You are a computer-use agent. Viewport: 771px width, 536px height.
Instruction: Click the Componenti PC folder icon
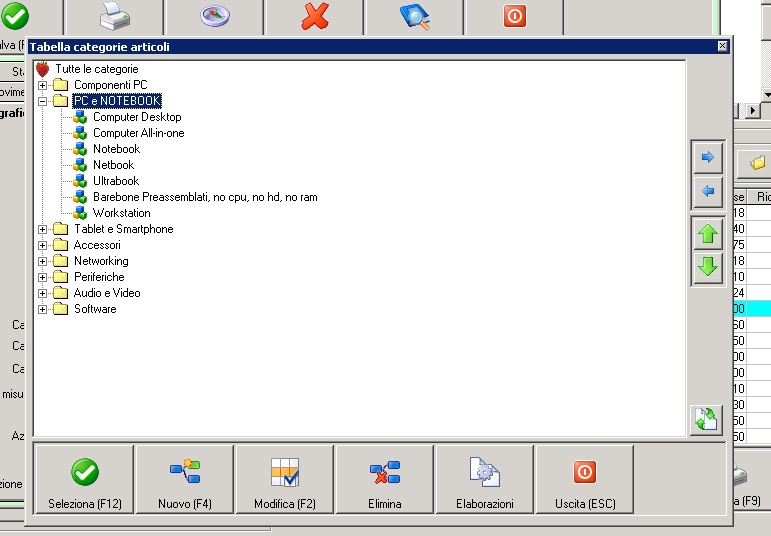pos(60,85)
